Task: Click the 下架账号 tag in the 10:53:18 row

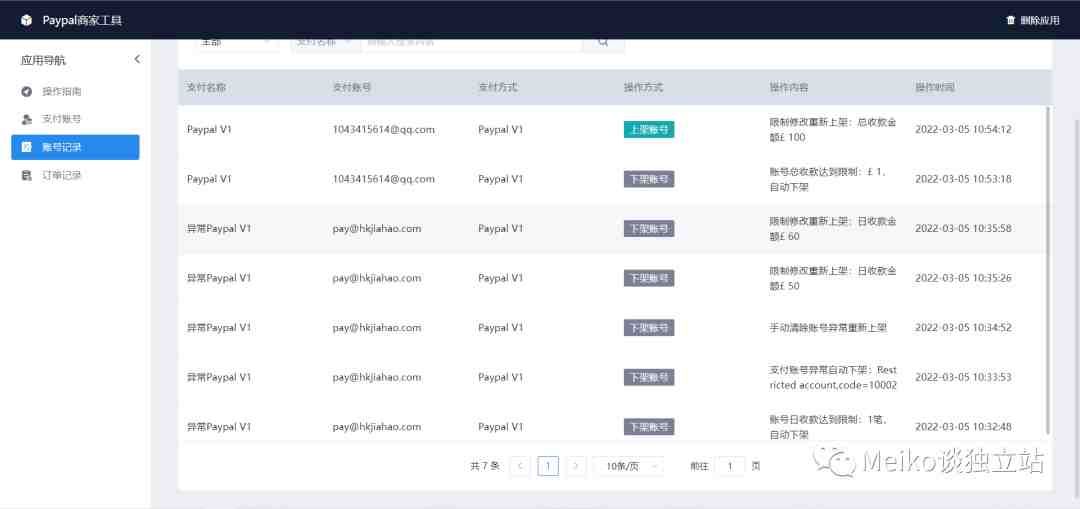Action: pos(649,179)
